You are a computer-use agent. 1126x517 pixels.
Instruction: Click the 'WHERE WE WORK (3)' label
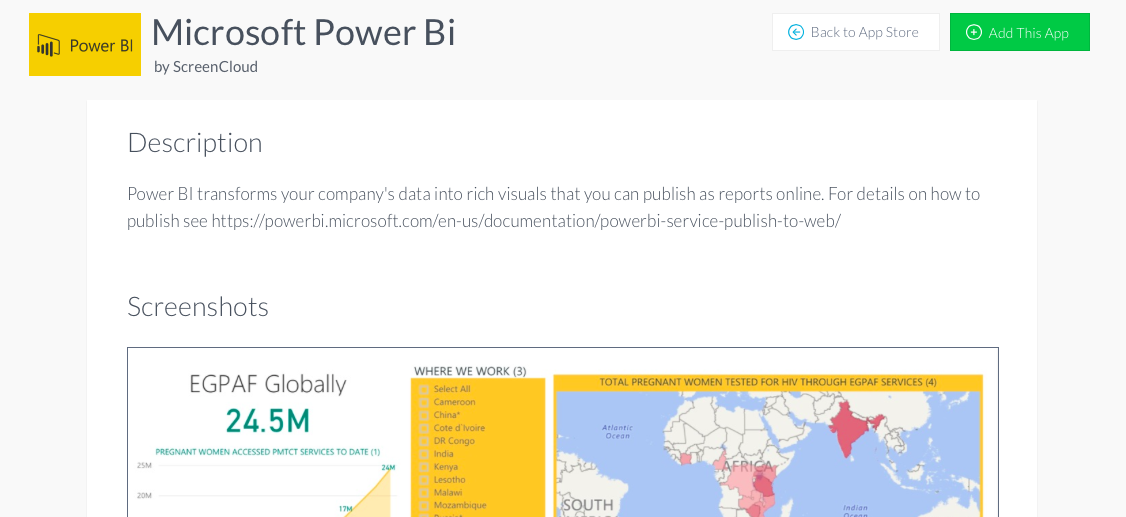pos(470,371)
